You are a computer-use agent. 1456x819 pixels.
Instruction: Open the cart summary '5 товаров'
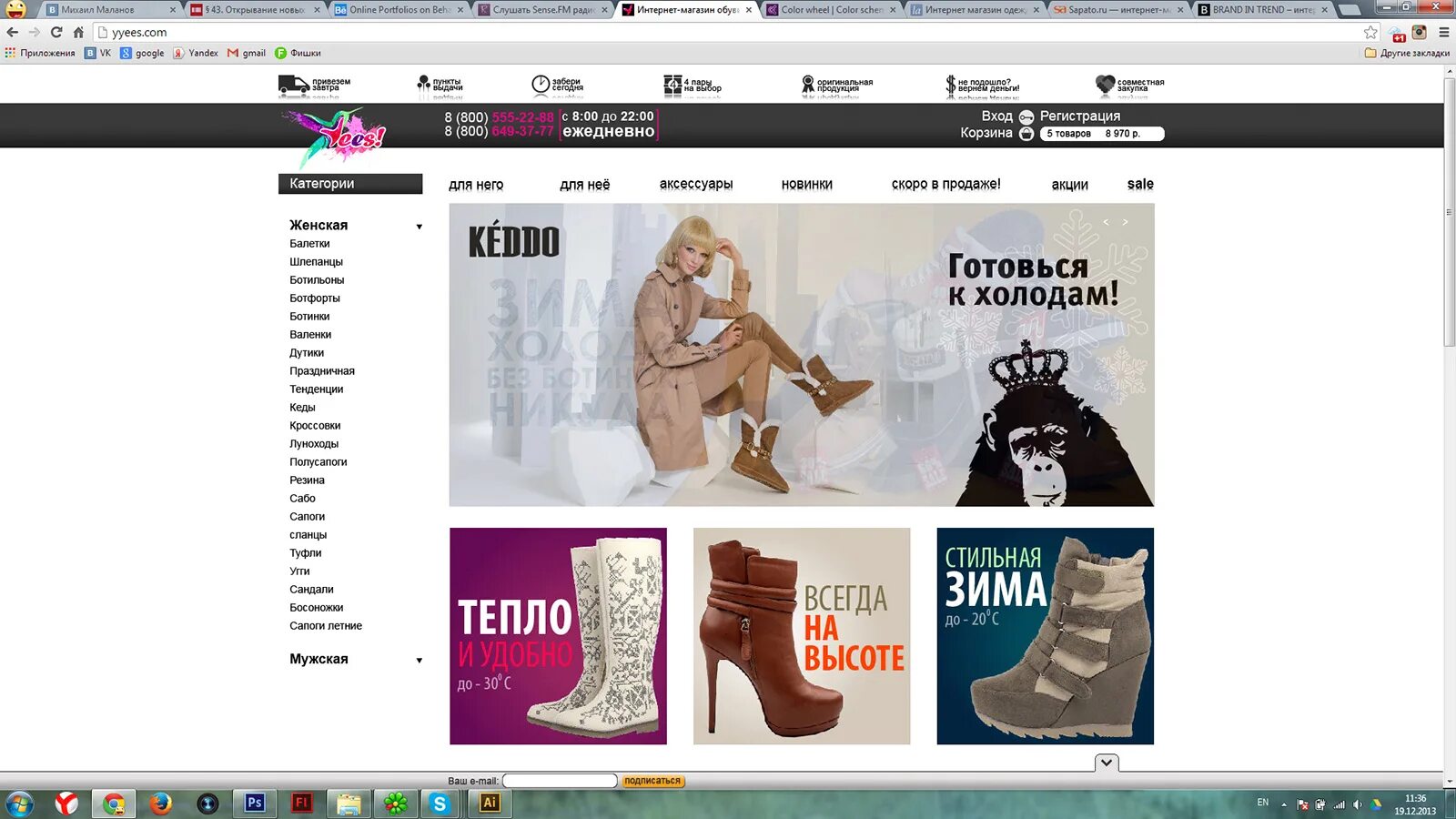(x=1102, y=134)
